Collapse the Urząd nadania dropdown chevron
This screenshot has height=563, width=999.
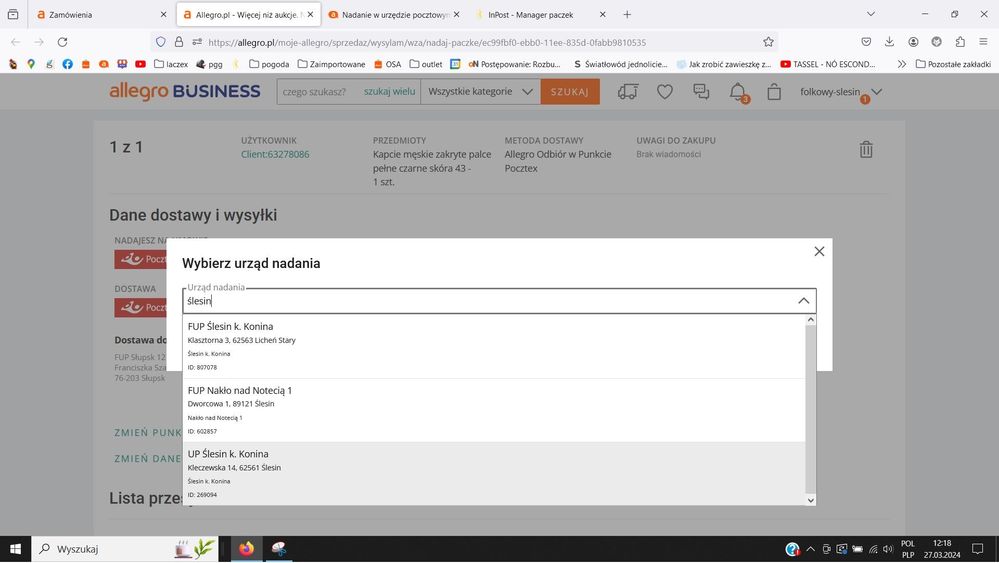point(803,301)
